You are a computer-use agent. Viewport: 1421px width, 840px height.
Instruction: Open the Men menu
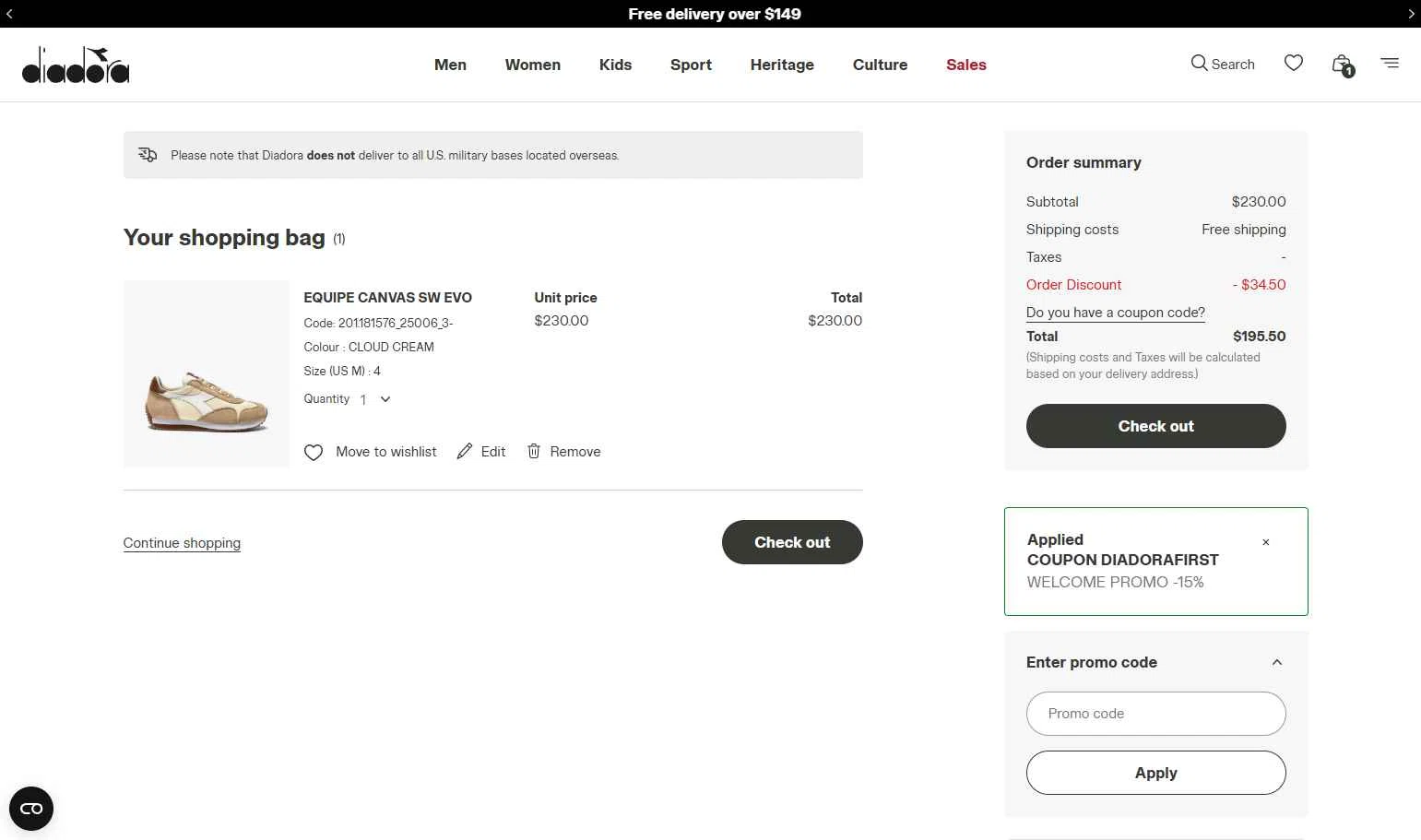(450, 65)
